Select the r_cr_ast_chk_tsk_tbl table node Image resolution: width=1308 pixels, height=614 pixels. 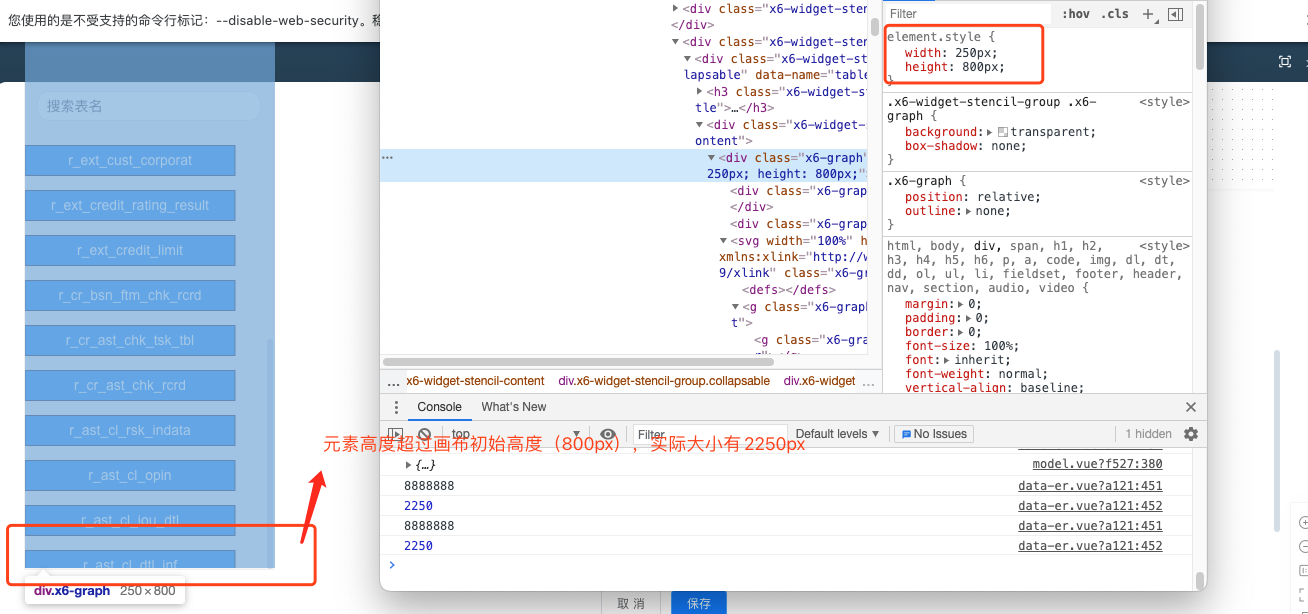(130, 340)
